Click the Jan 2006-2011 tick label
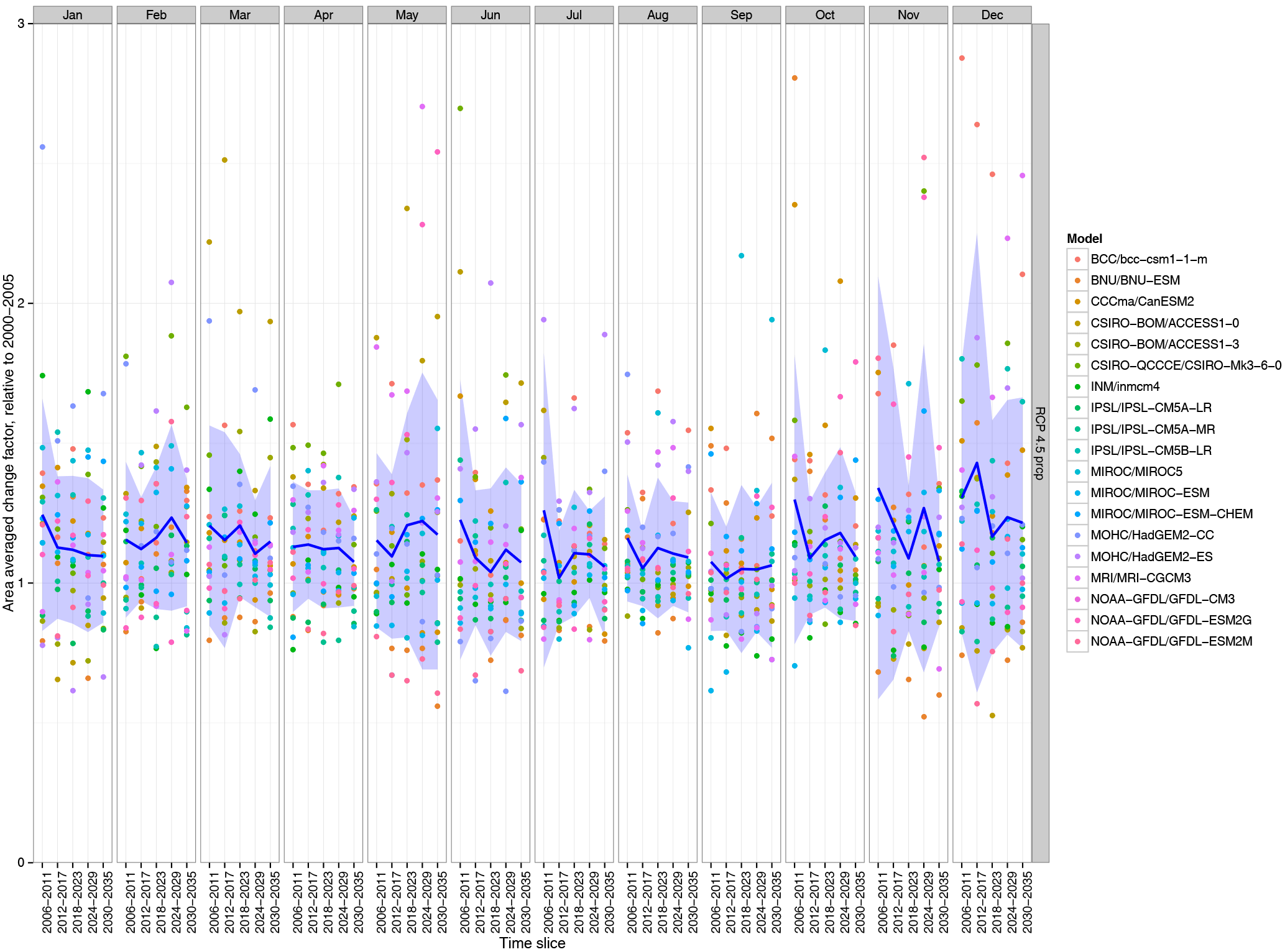Screen dimensions: 1285x952 [47, 902]
